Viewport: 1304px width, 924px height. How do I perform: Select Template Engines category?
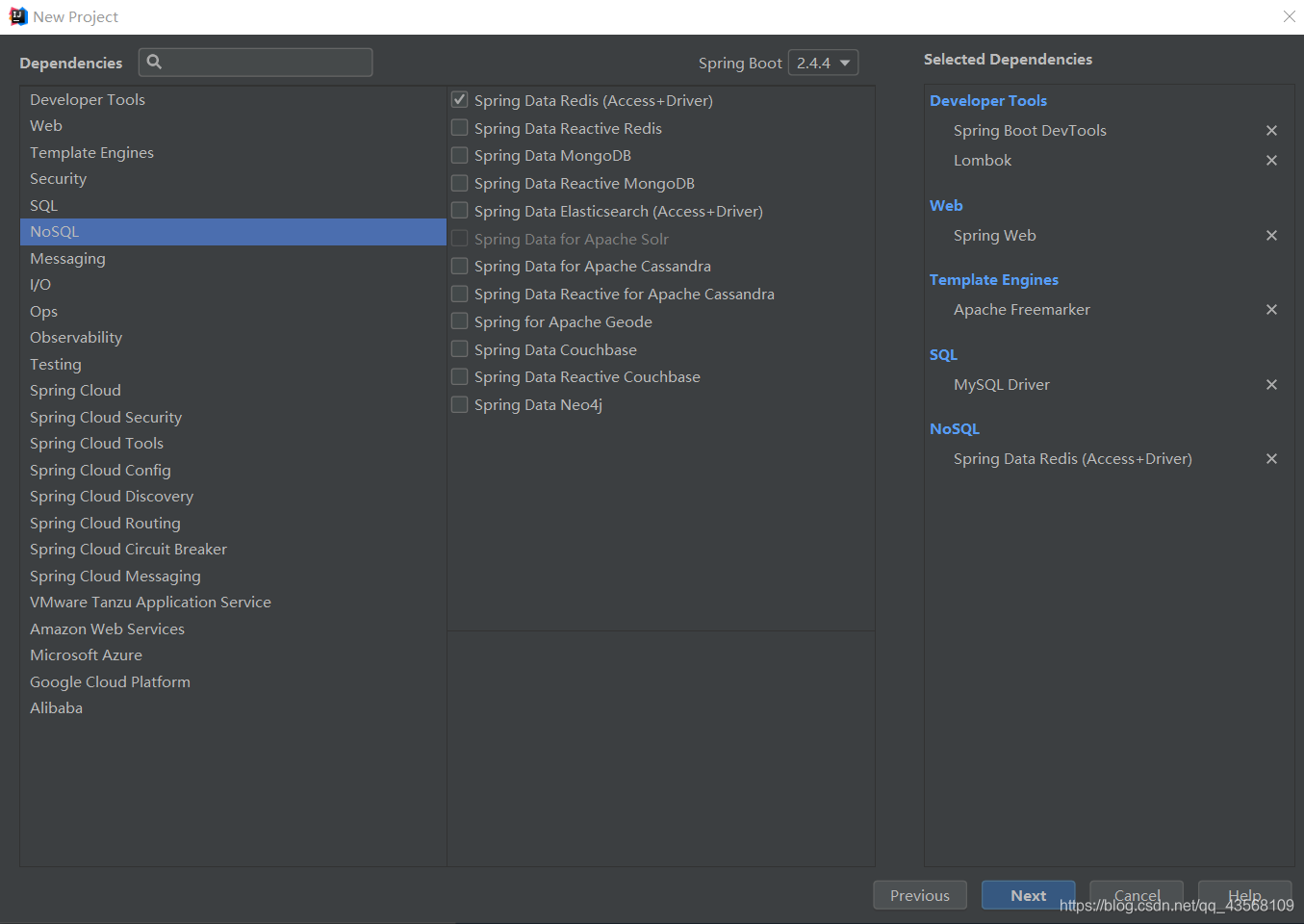[x=233, y=152]
